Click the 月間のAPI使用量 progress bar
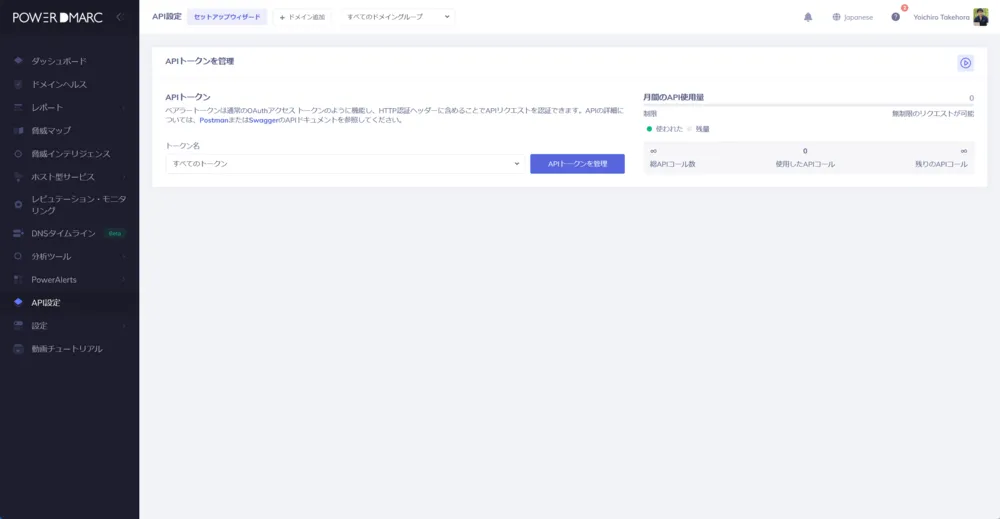This screenshot has width=1000, height=519. point(808,105)
